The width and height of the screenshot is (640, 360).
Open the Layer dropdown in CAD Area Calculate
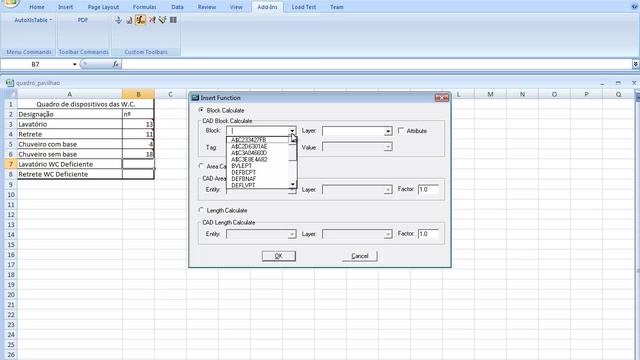tap(388, 190)
